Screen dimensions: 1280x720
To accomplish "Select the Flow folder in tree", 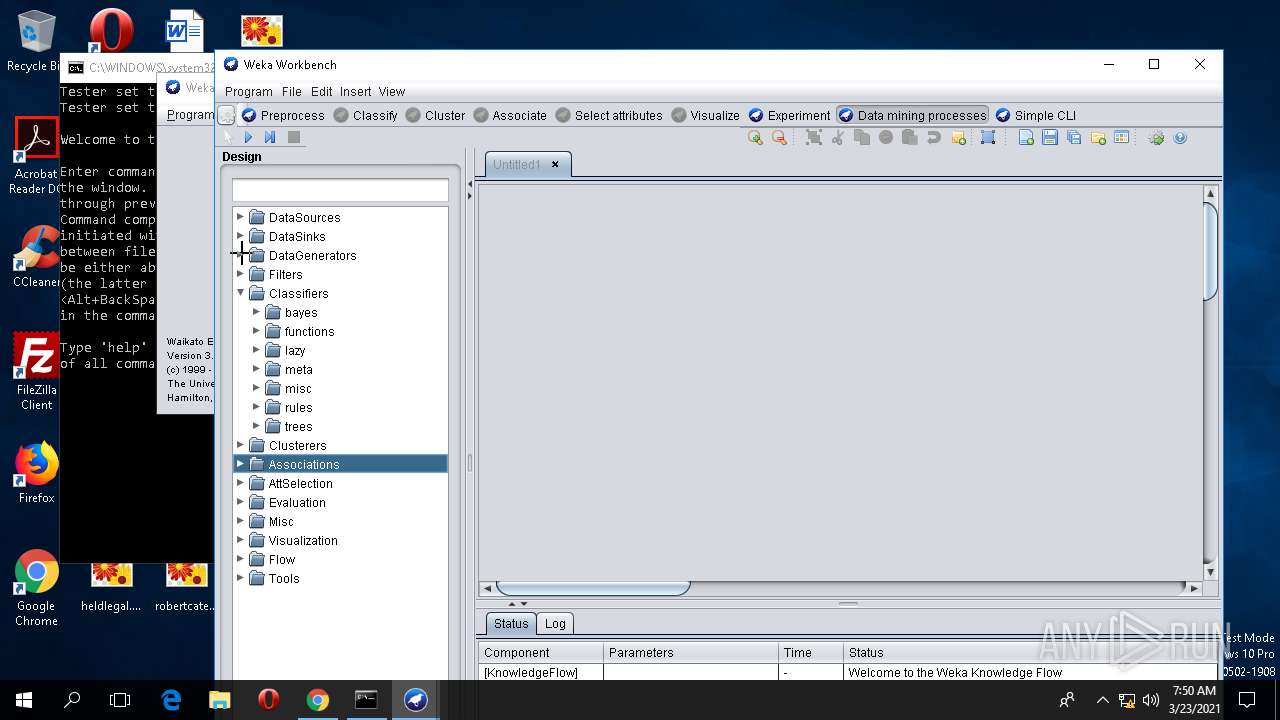I will coord(282,559).
